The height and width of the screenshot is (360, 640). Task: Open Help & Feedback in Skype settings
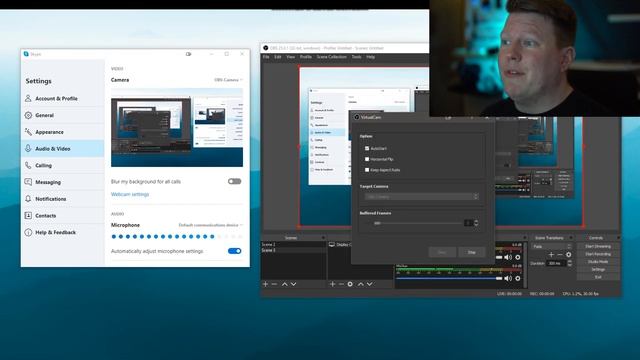click(62, 232)
